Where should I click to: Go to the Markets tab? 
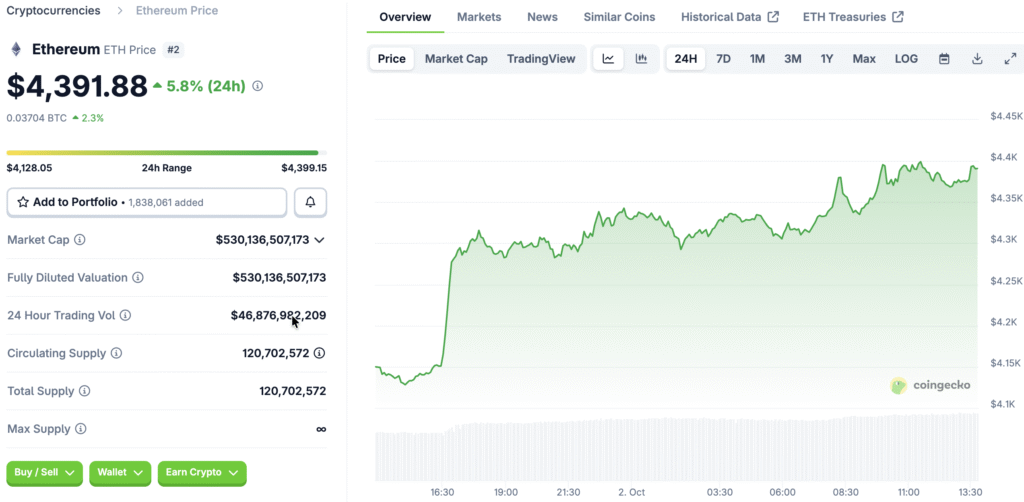(x=479, y=17)
